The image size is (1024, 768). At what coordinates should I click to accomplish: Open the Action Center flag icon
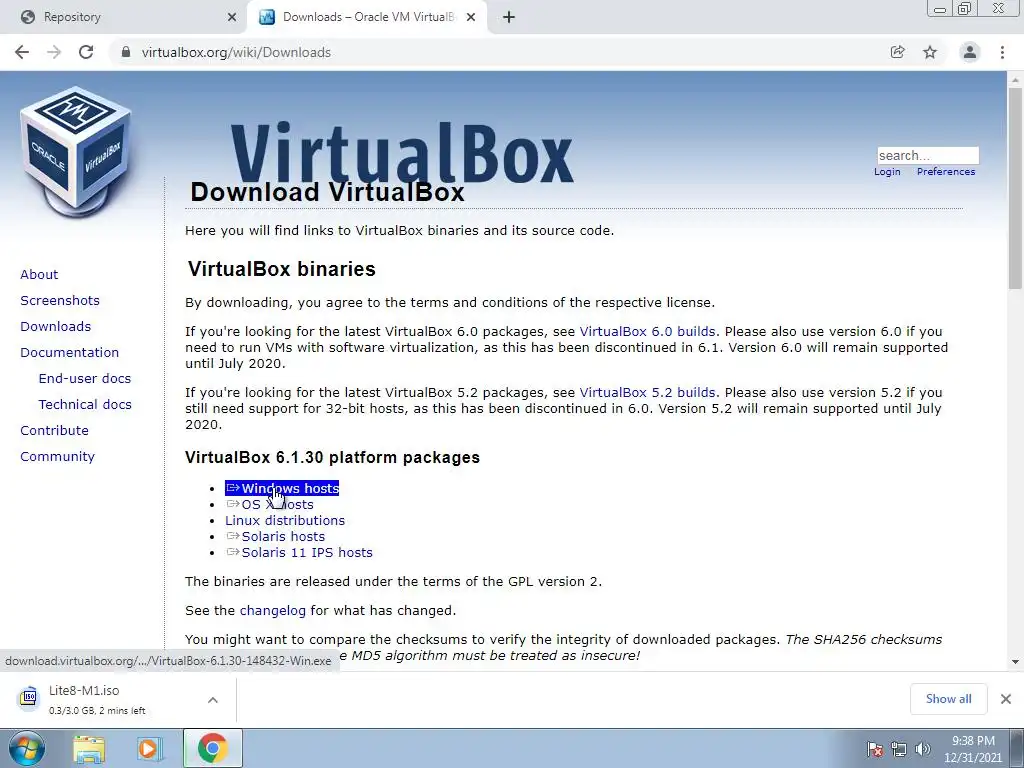tap(875, 749)
